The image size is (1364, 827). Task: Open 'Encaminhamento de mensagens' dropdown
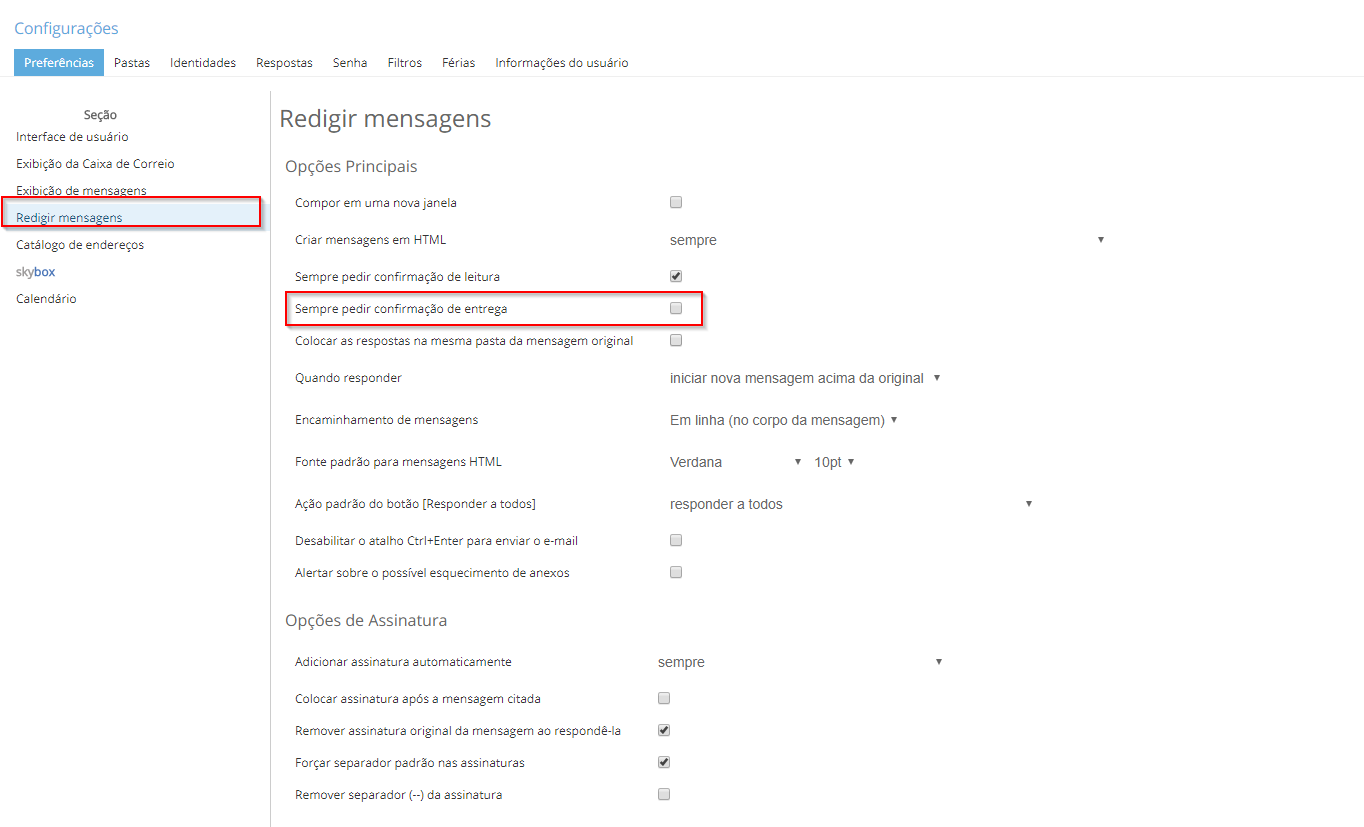click(784, 420)
